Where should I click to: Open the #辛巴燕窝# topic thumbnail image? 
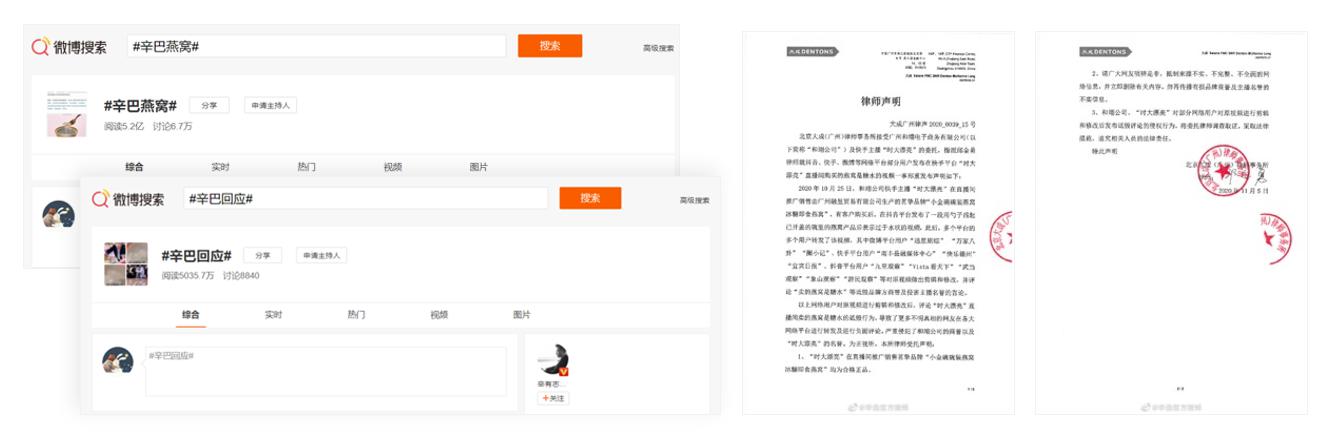[x=67, y=113]
